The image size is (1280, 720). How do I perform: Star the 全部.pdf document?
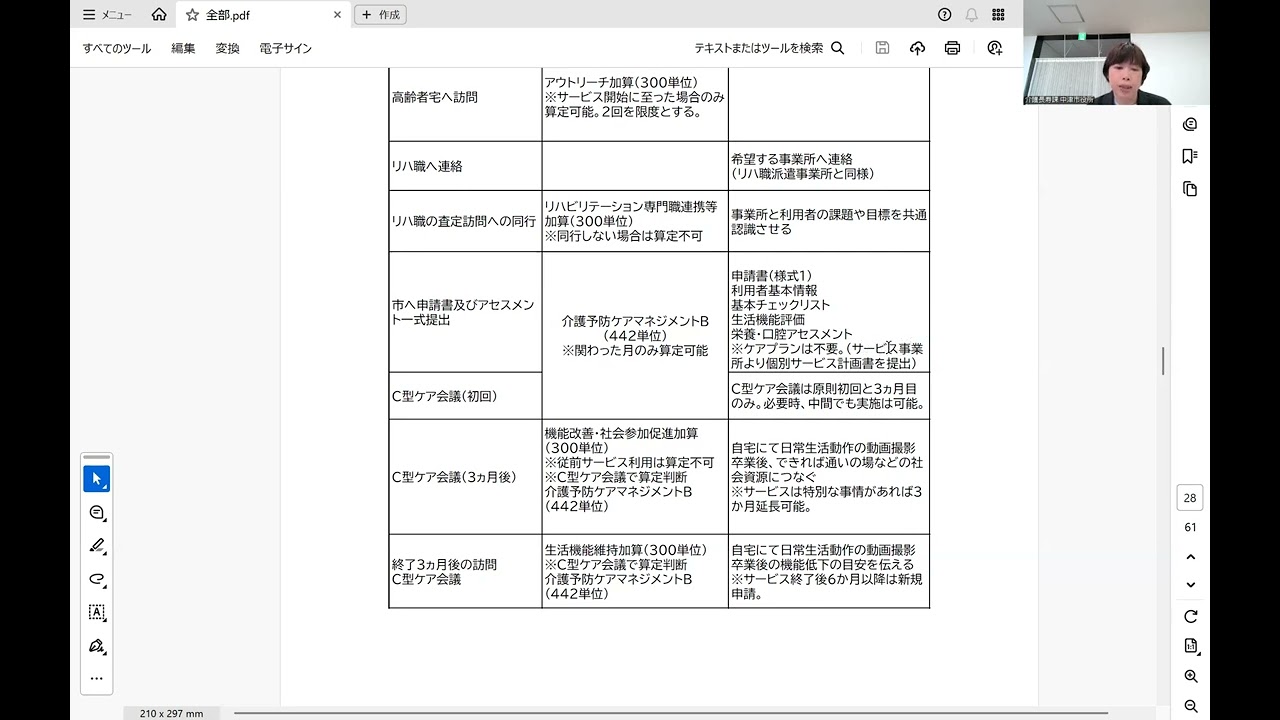192,15
